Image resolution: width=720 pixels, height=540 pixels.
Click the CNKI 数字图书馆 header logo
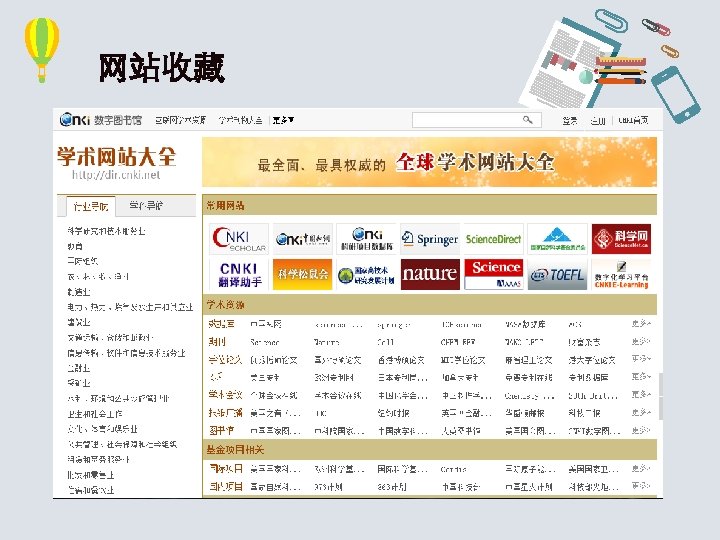[x=101, y=120]
